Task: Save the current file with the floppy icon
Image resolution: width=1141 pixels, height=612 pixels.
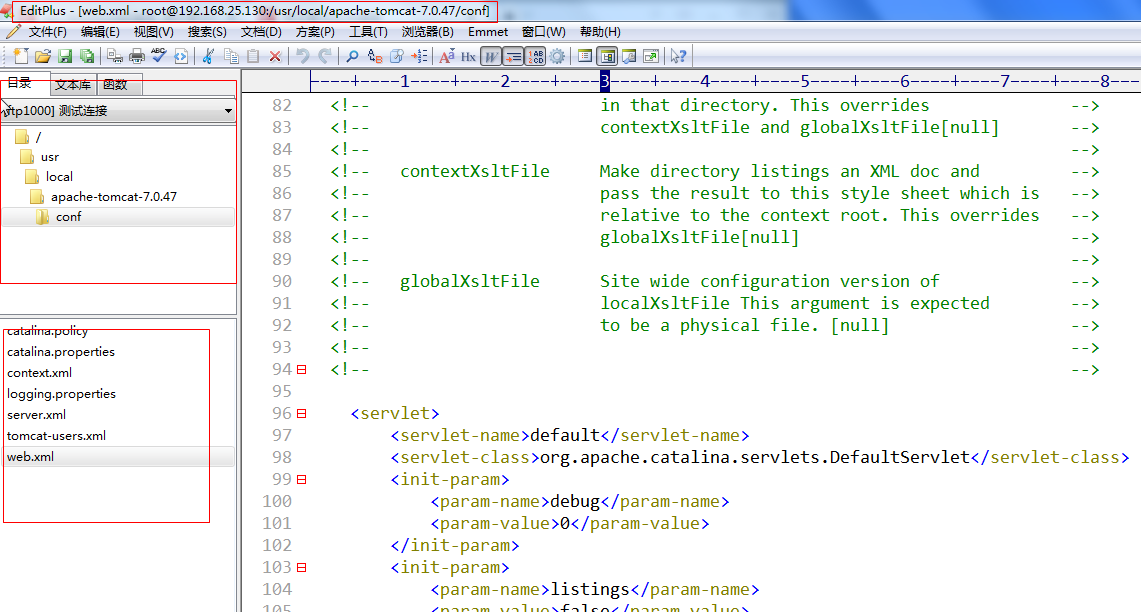Action: pyautogui.click(x=65, y=56)
